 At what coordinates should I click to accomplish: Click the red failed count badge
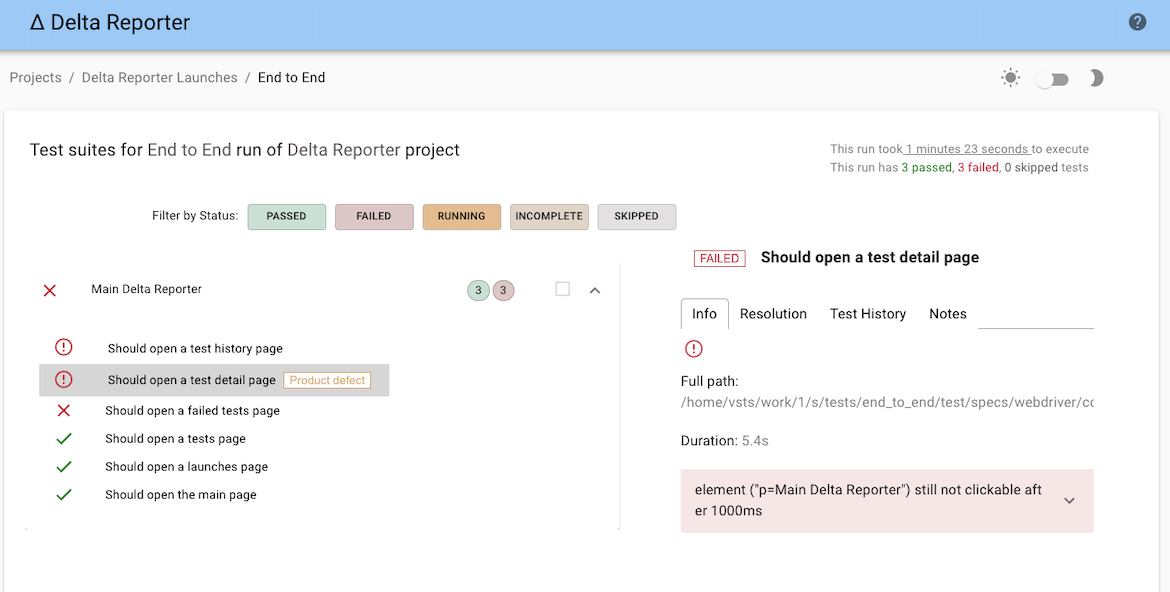coord(503,290)
